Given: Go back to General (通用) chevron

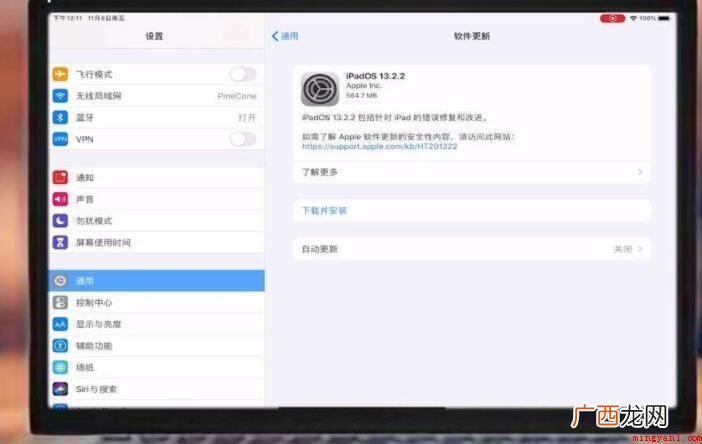Looking at the screenshot, I should pos(275,36).
